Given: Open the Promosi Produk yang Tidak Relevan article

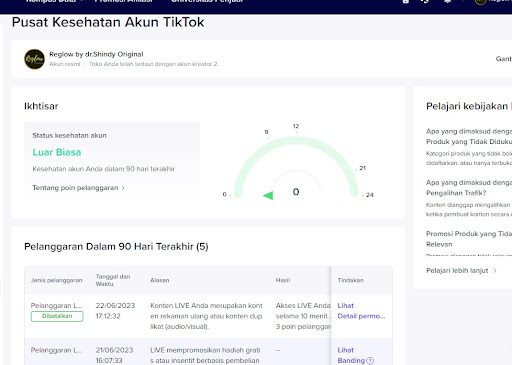Looking at the screenshot, I should pos(469,239).
